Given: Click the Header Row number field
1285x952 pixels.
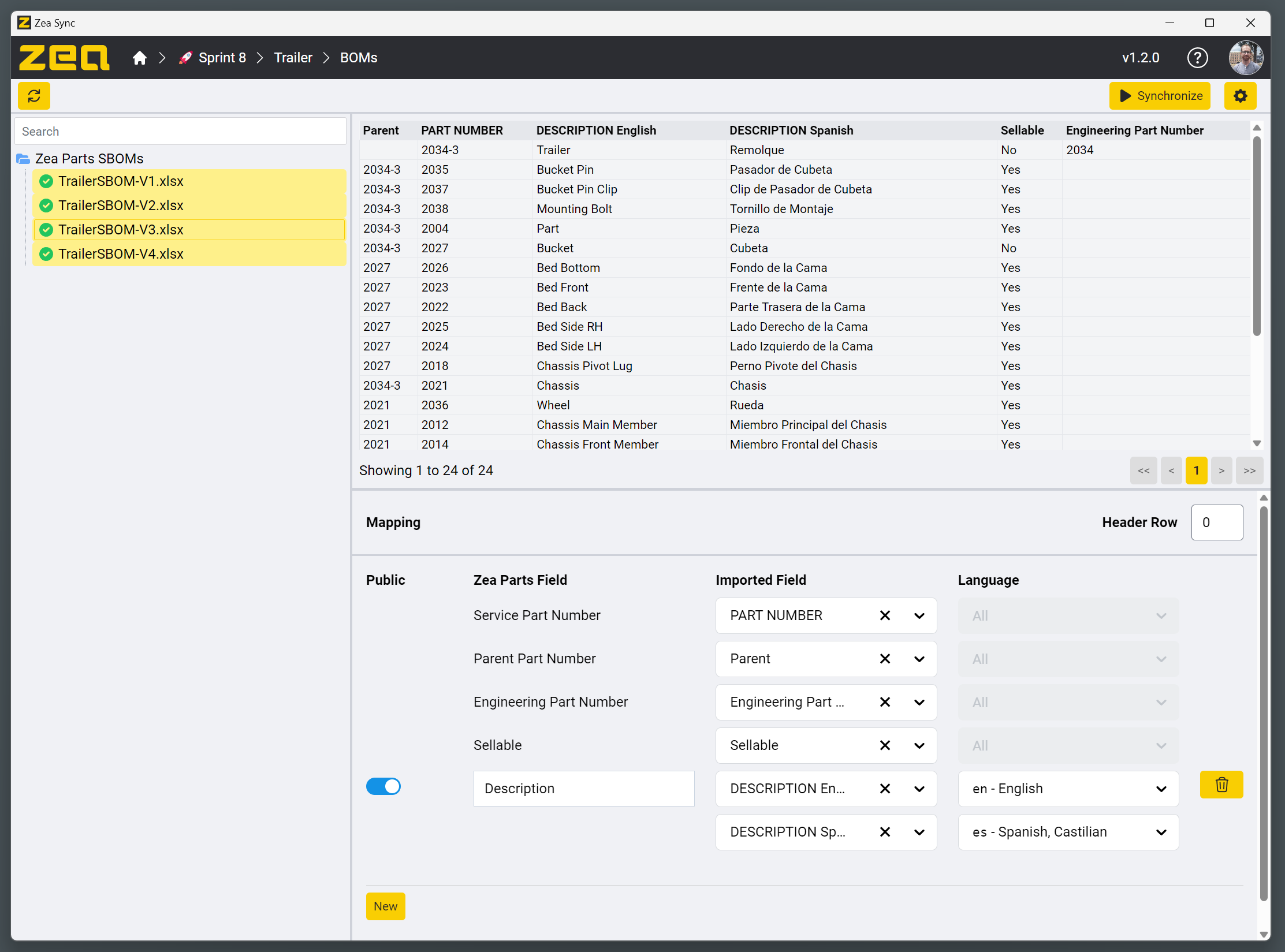Looking at the screenshot, I should coord(1216,522).
